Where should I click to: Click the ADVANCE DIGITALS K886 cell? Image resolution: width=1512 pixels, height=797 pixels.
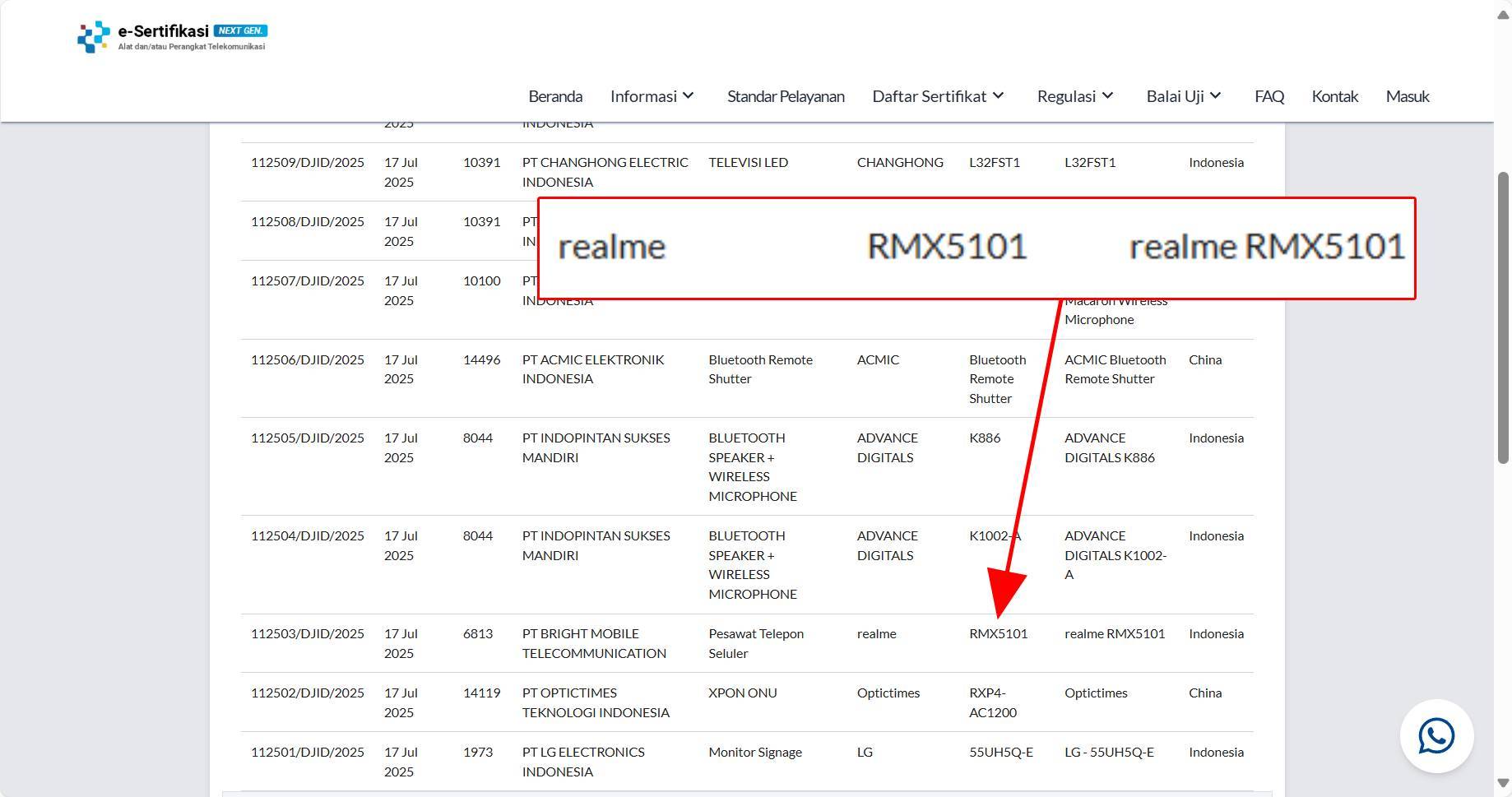(x=1110, y=447)
